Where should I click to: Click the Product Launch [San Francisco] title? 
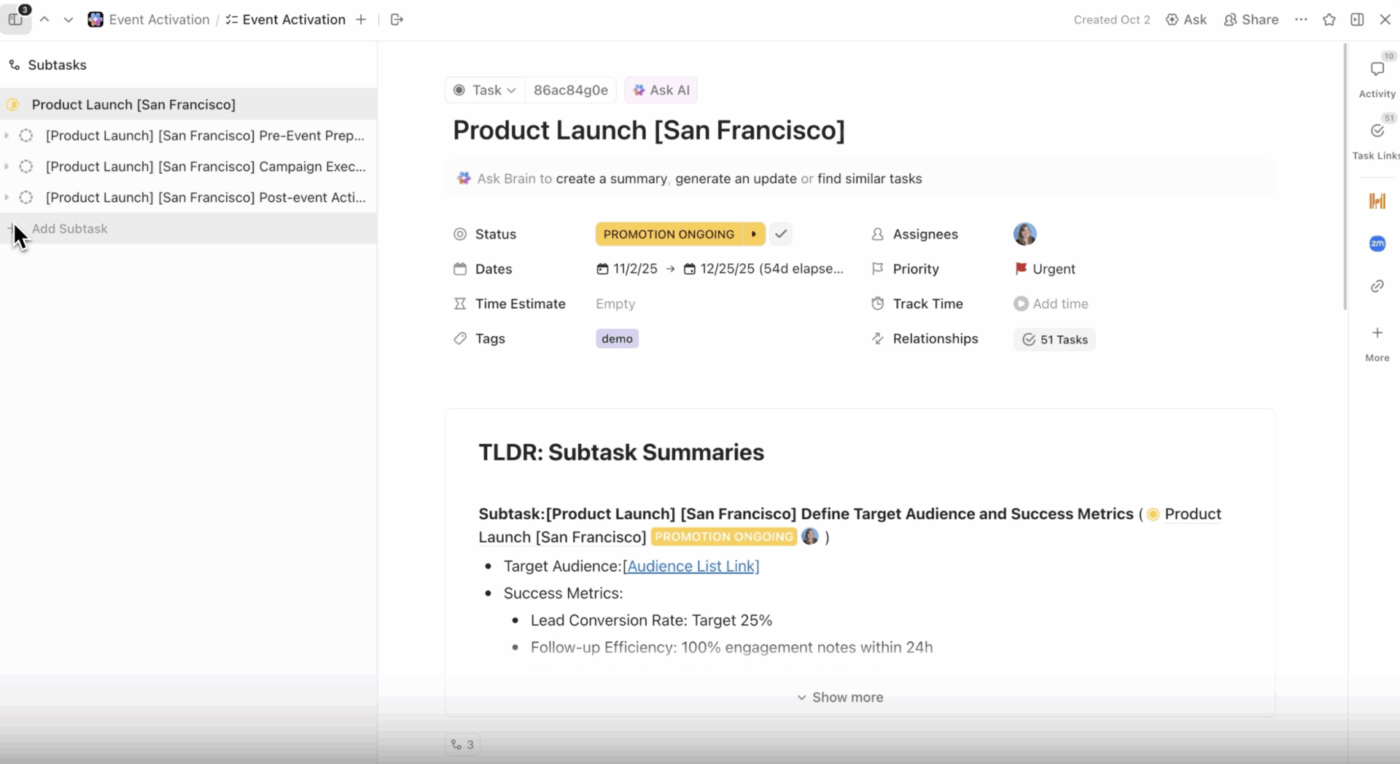[649, 130]
